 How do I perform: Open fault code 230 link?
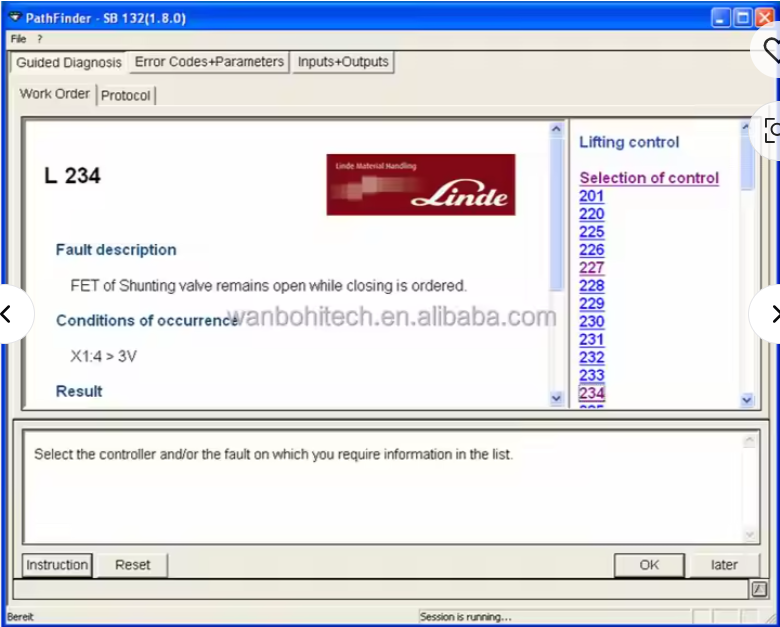(591, 321)
